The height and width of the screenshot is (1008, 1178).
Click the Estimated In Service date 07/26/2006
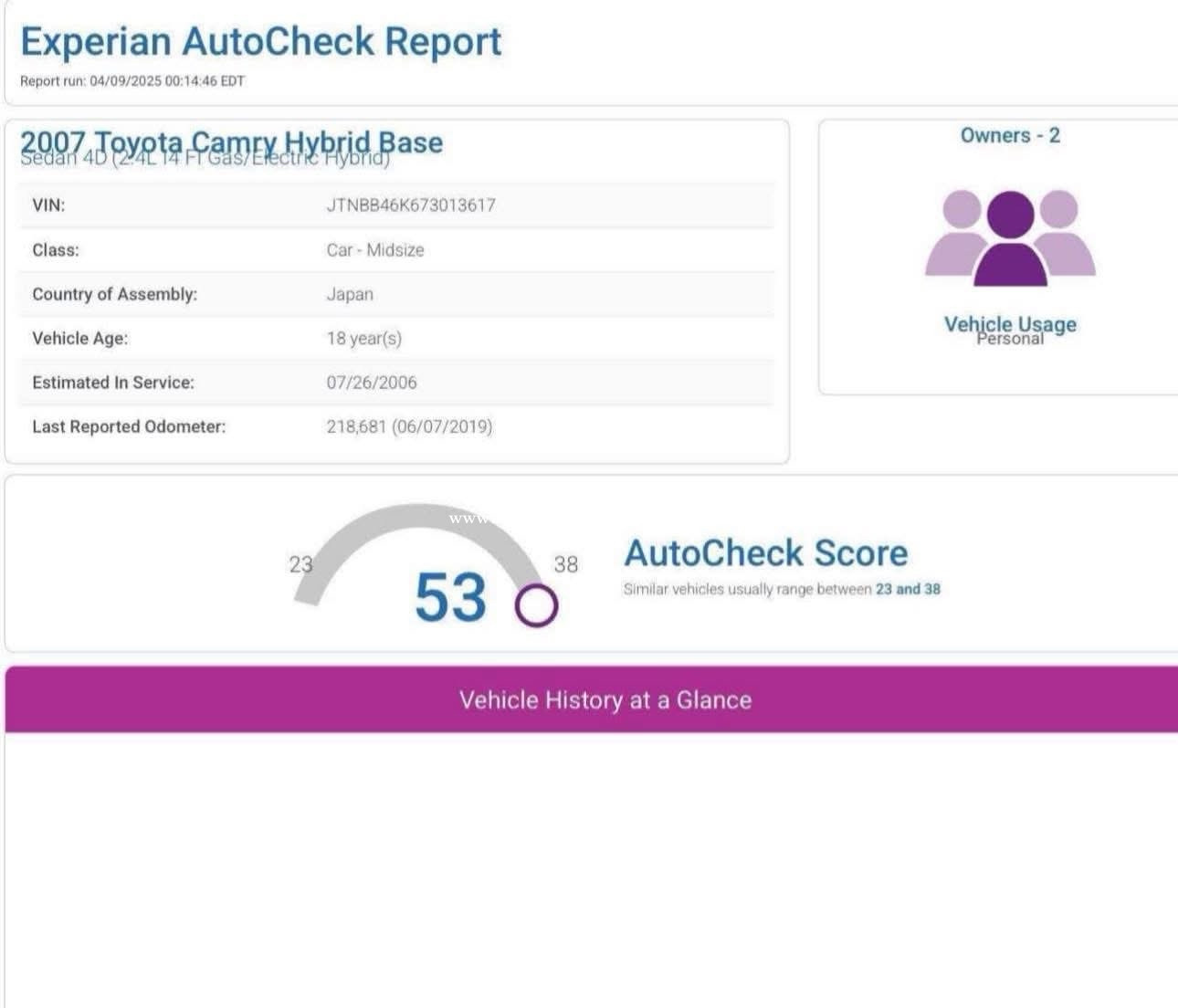point(372,383)
